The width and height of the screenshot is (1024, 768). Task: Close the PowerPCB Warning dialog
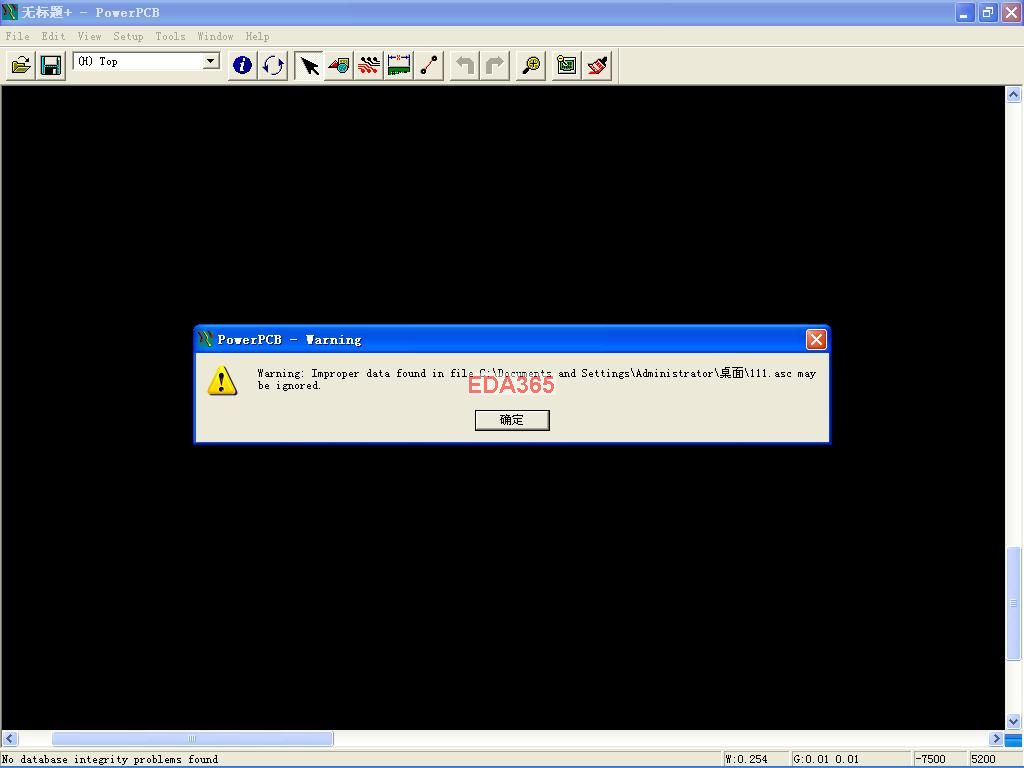tap(816, 340)
